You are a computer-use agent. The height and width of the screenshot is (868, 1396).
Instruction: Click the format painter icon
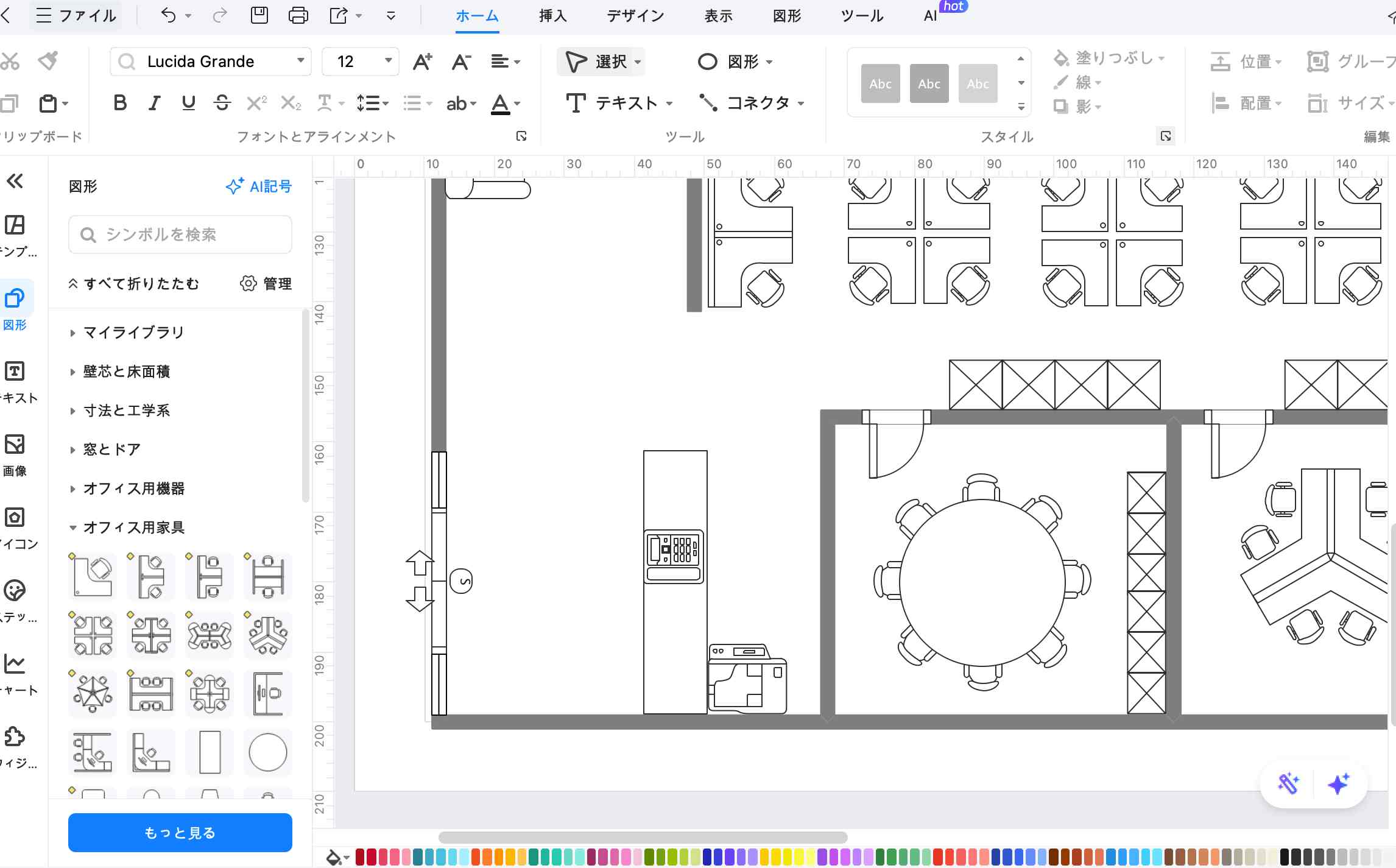48,60
